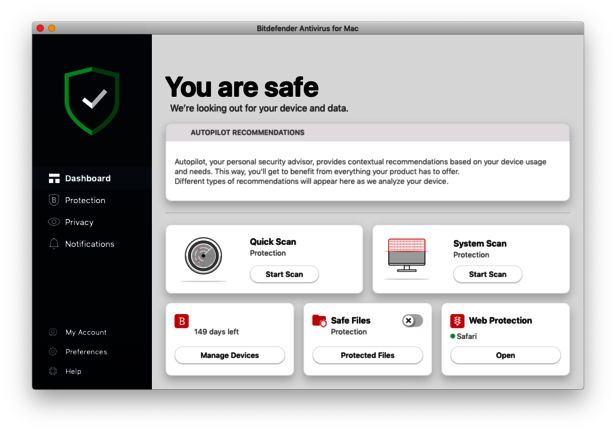
Task: Click the System Scan monitor icon
Action: tap(407, 255)
